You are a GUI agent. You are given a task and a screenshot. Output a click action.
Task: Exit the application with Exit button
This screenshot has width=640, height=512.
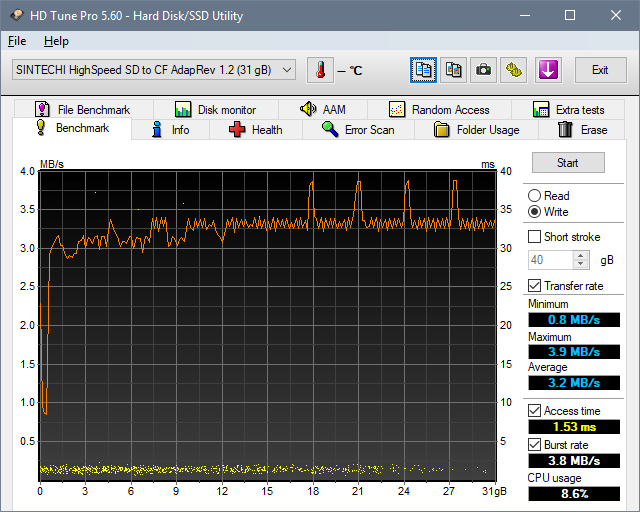[x=600, y=70]
